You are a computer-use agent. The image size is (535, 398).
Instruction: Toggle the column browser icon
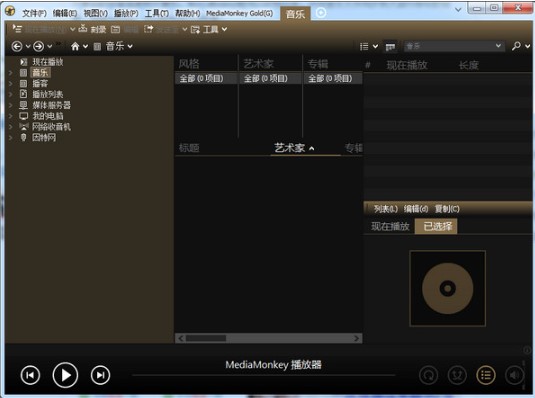[390, 47]
